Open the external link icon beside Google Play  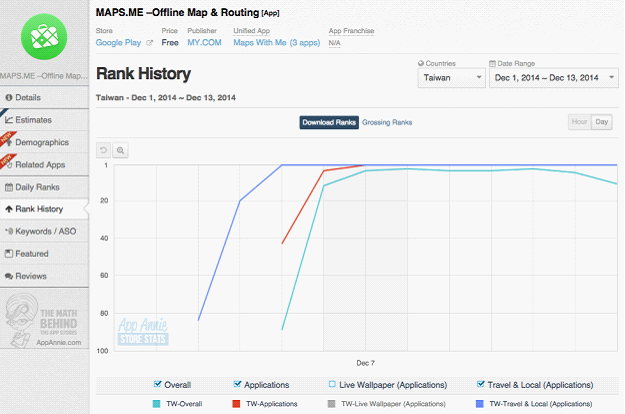tap(149, 43)
